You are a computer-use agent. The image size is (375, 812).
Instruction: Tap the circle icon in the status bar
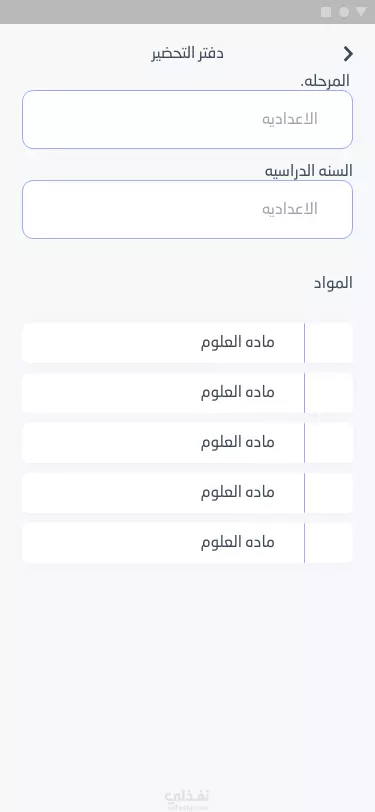click(344, 12)
